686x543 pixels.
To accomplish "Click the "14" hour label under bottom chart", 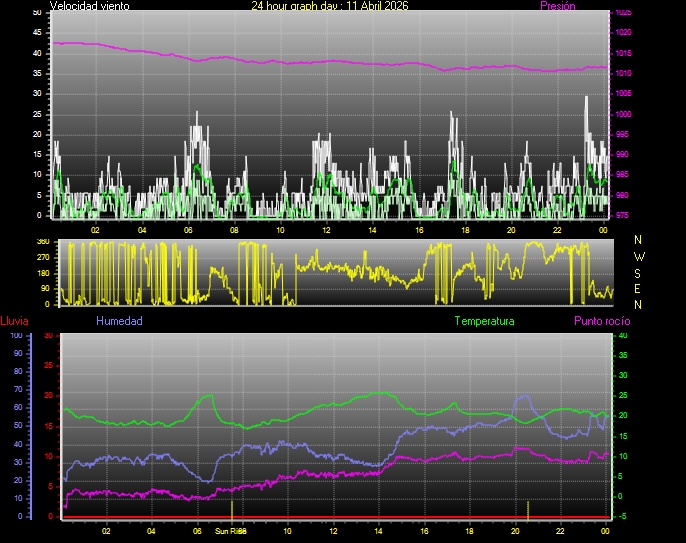I will click(x=378, y=531).
